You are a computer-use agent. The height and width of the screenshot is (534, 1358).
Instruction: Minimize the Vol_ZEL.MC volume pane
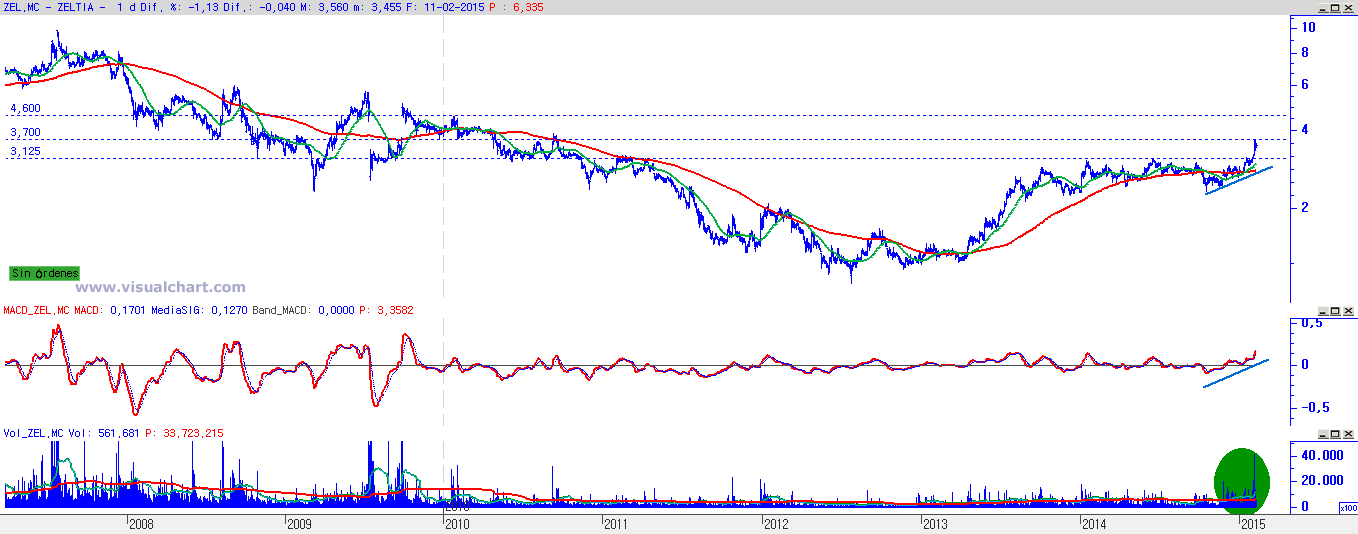(1321, 434)
